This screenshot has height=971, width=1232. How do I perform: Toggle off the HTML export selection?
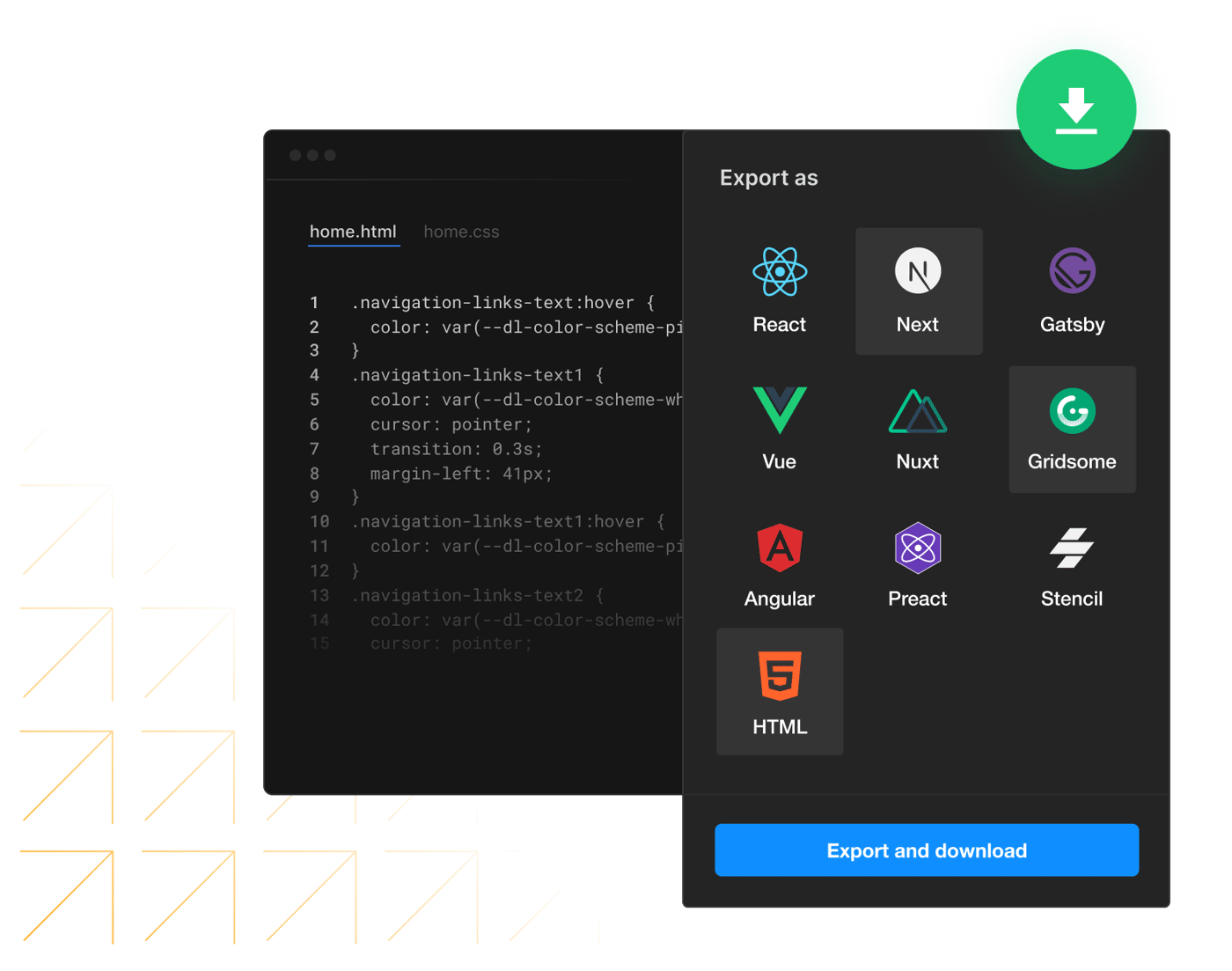tap(779, 691)
